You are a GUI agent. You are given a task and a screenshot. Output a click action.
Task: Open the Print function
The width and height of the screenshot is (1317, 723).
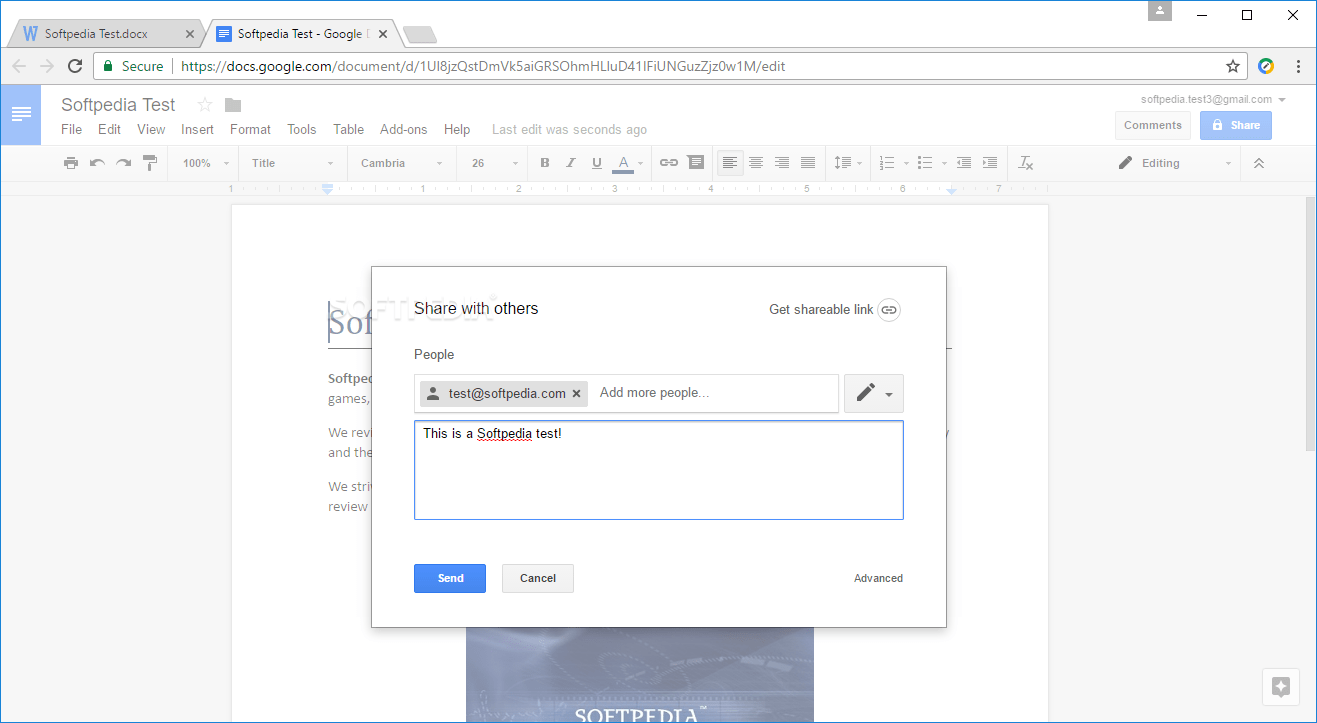click(x=71, y=163)
